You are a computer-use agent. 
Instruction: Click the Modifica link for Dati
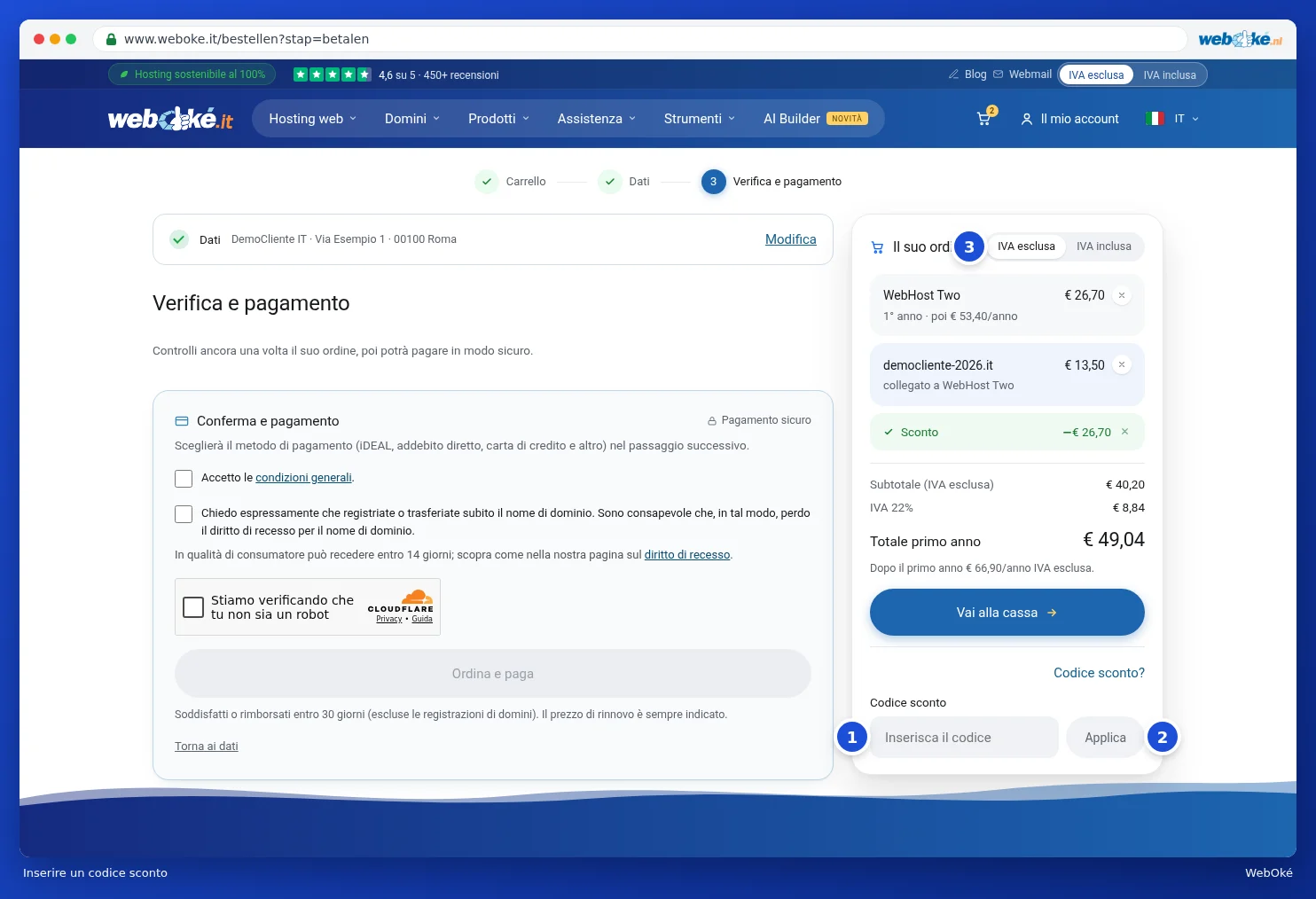click(x=791, y=239)
